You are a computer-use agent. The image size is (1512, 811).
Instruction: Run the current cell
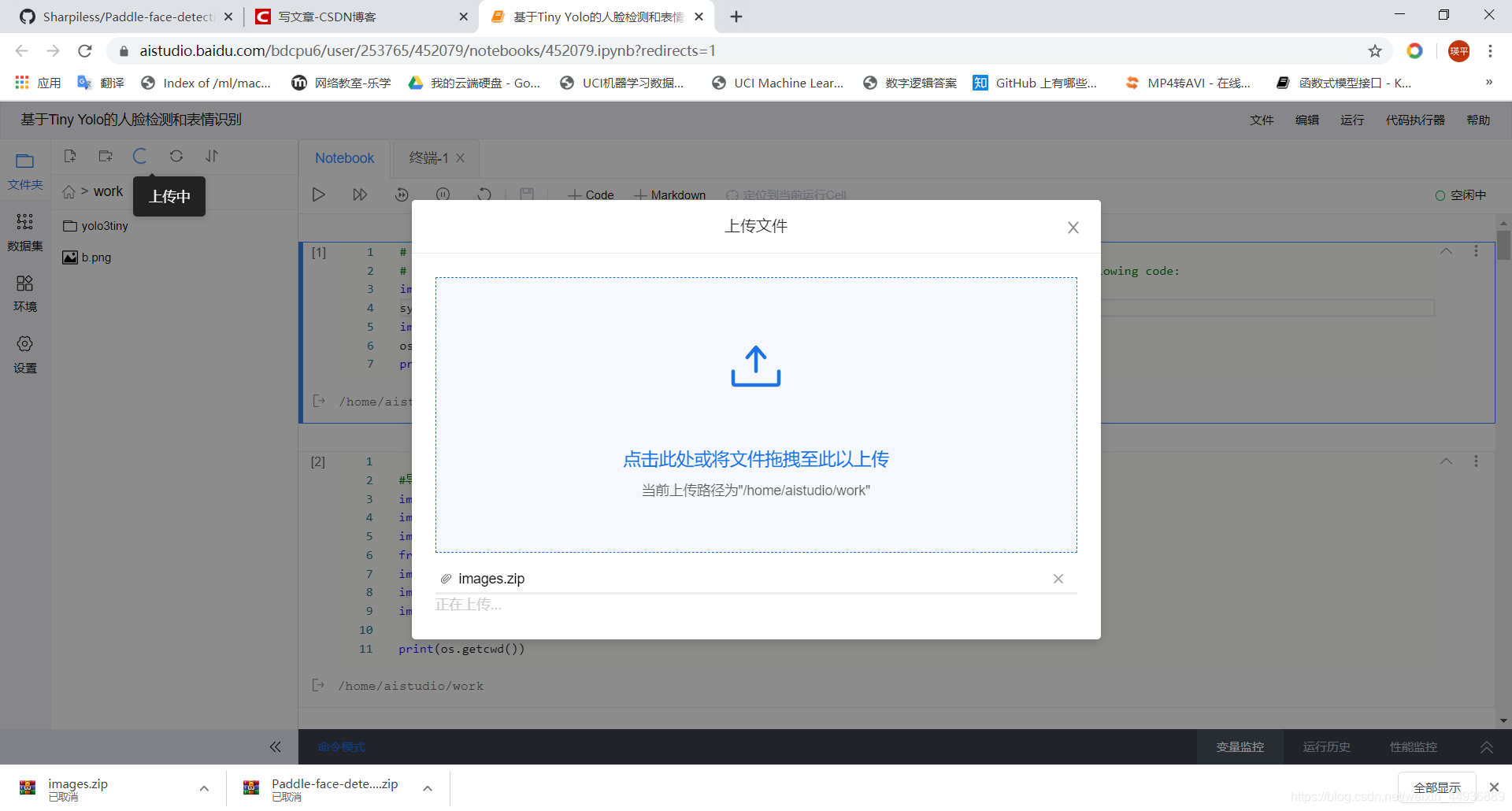coord(318,194)
